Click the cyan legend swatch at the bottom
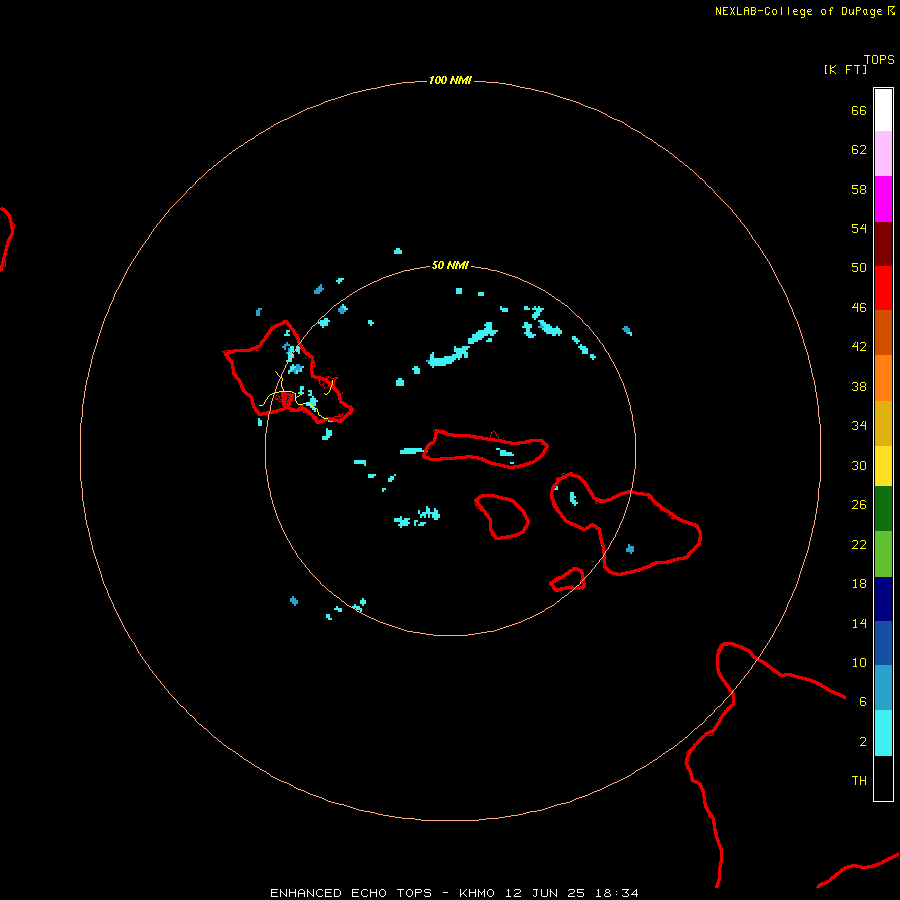Viewport: 900px width, 900px height. (x=883, y=733)
